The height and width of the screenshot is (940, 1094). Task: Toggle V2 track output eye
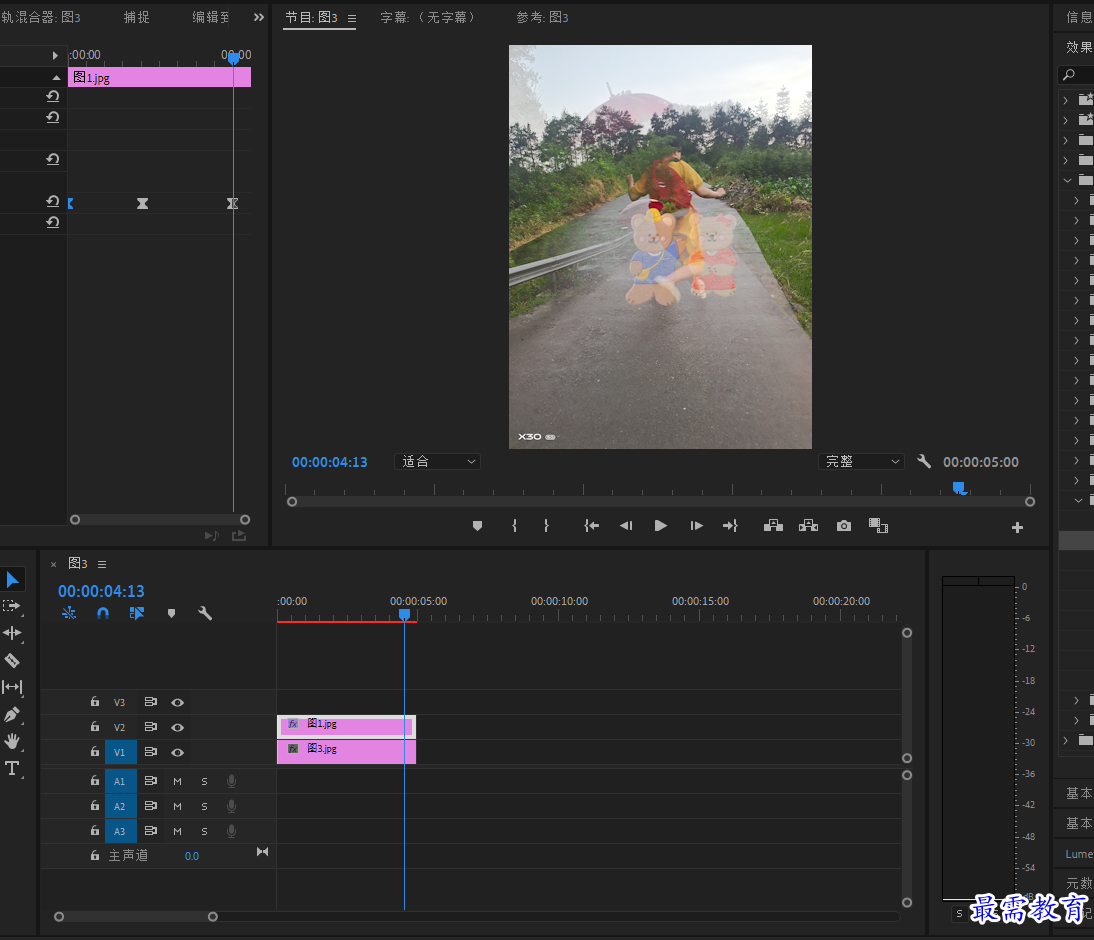coord(177,728)
